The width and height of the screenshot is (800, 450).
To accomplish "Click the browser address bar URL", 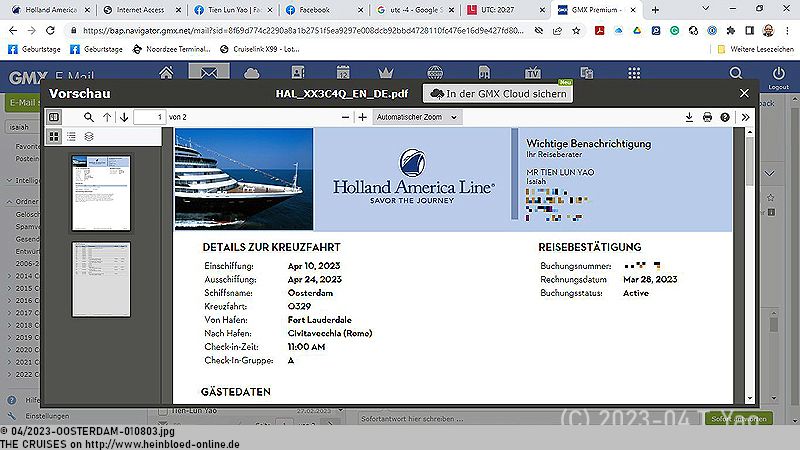I will (x=303, y=31).
